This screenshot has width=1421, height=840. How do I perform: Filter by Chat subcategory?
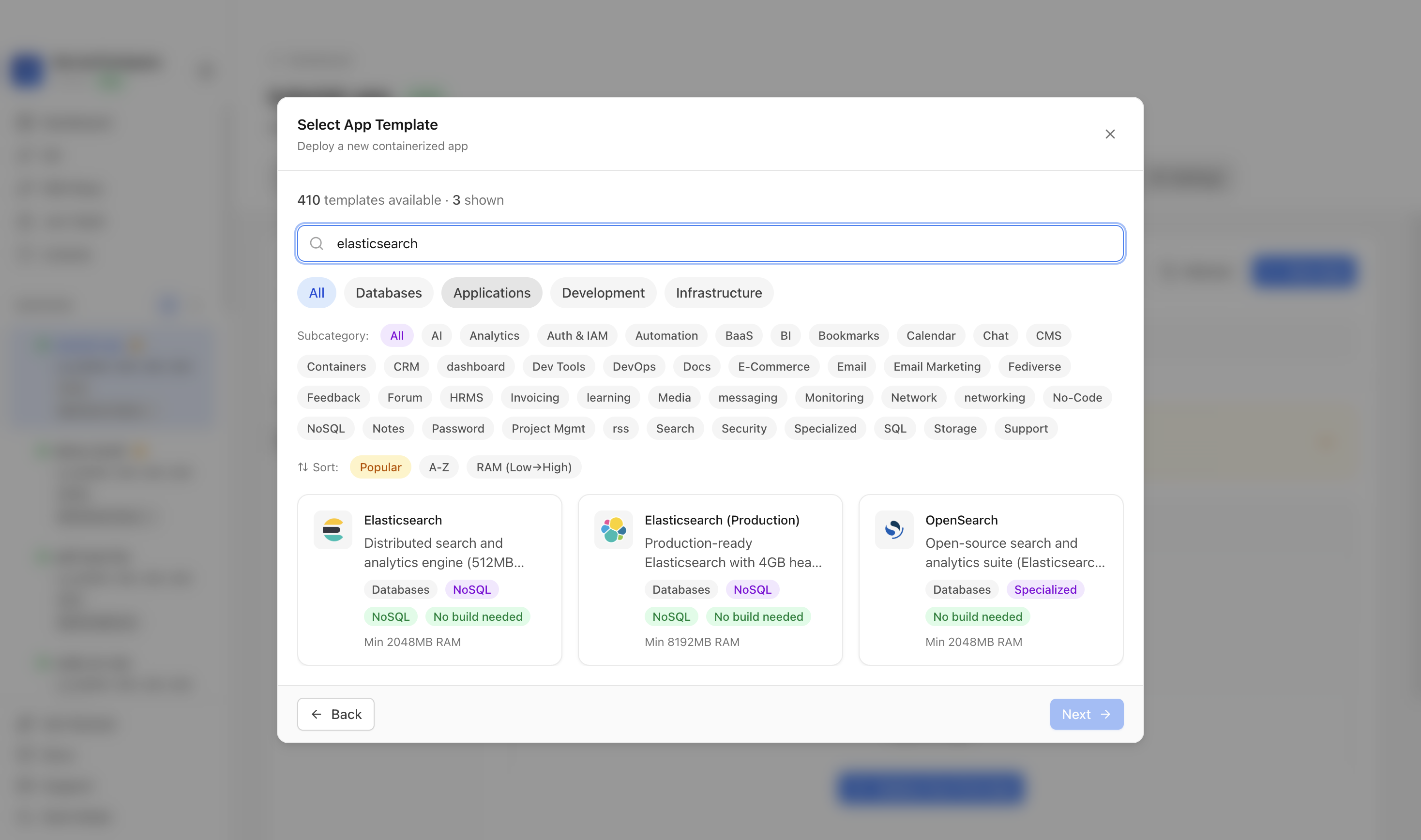[x=995, y=336]
